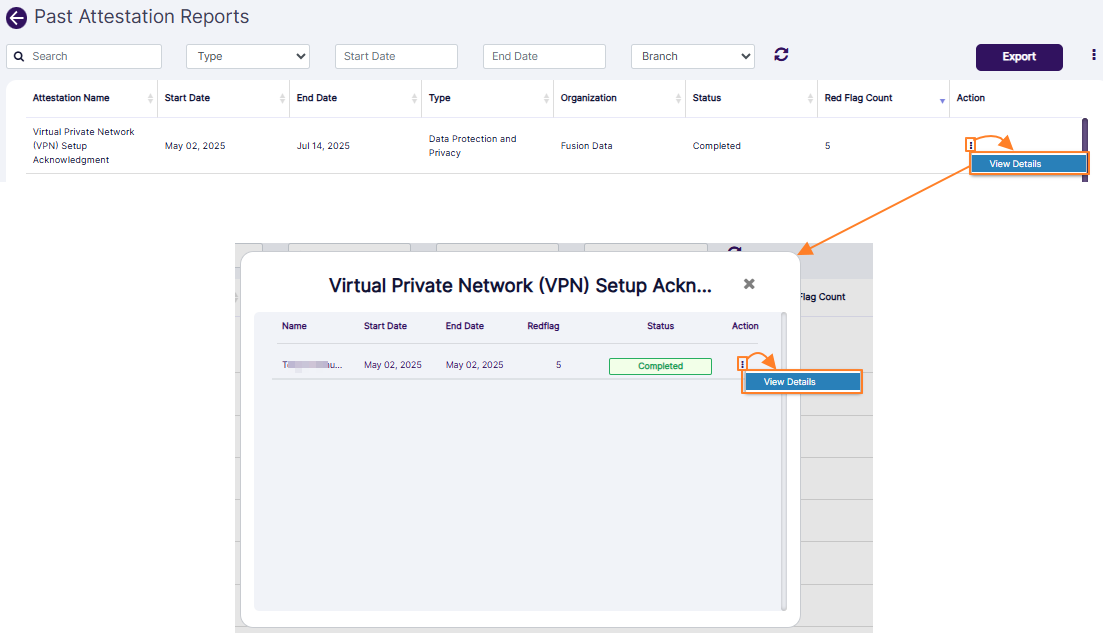Click the End Date filter field
Viewport: 1103px width, 643px height.
coord(544,56)
